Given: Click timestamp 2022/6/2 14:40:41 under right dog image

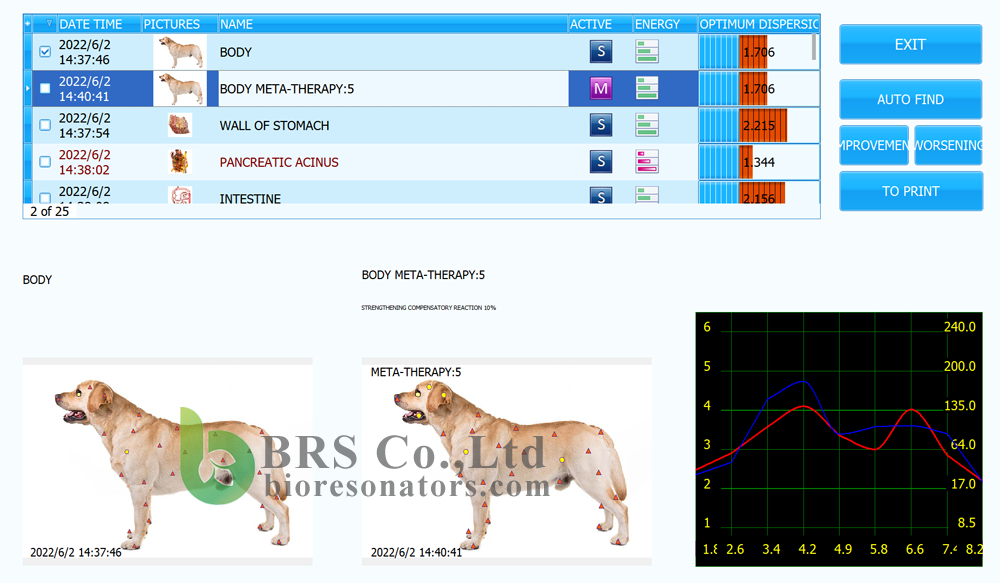Looking at the screenshot, I should 416,552.
